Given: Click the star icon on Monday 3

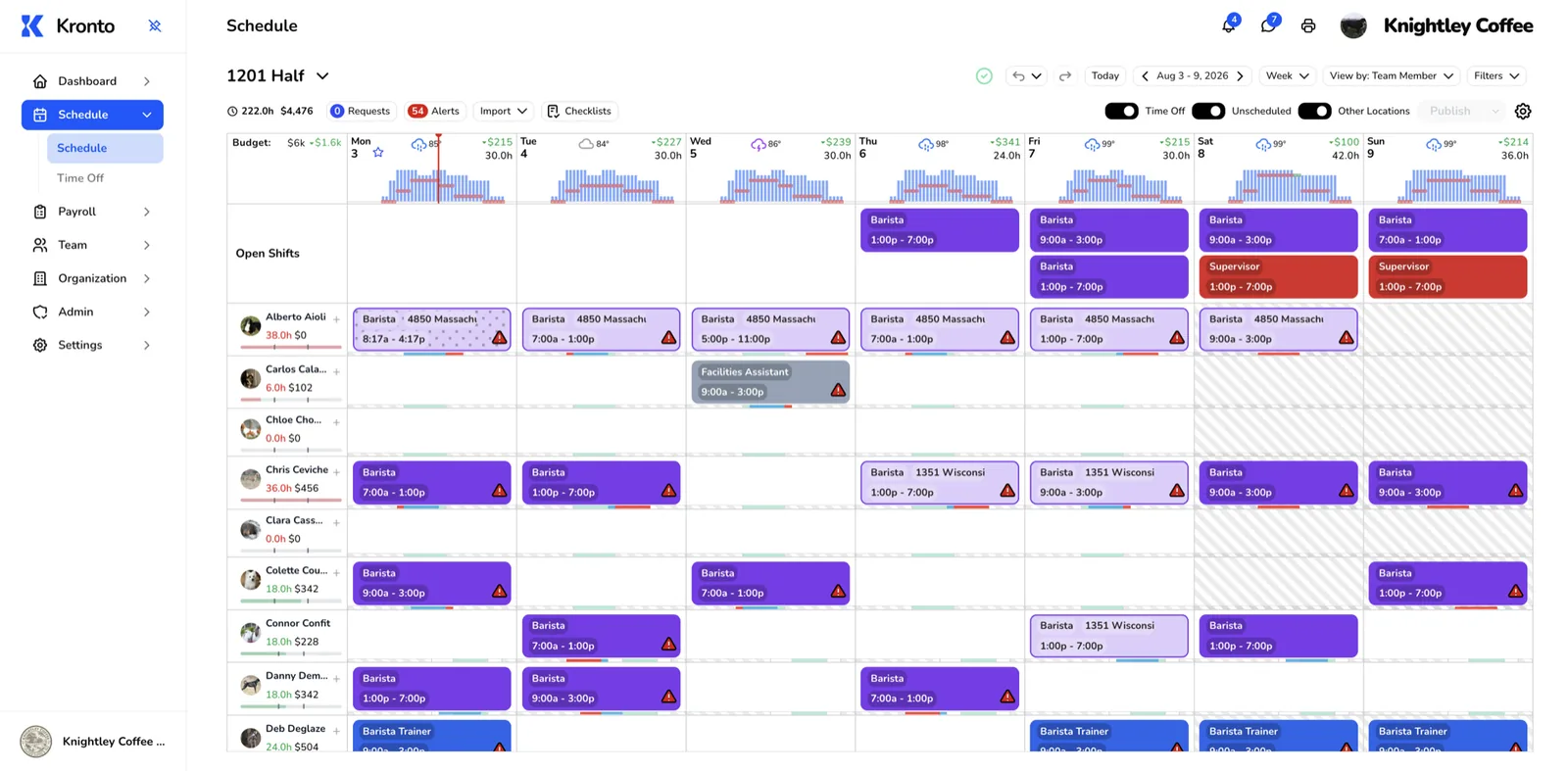Looking at the screenshot, I should pyautogui.click(x=378, y=153).
